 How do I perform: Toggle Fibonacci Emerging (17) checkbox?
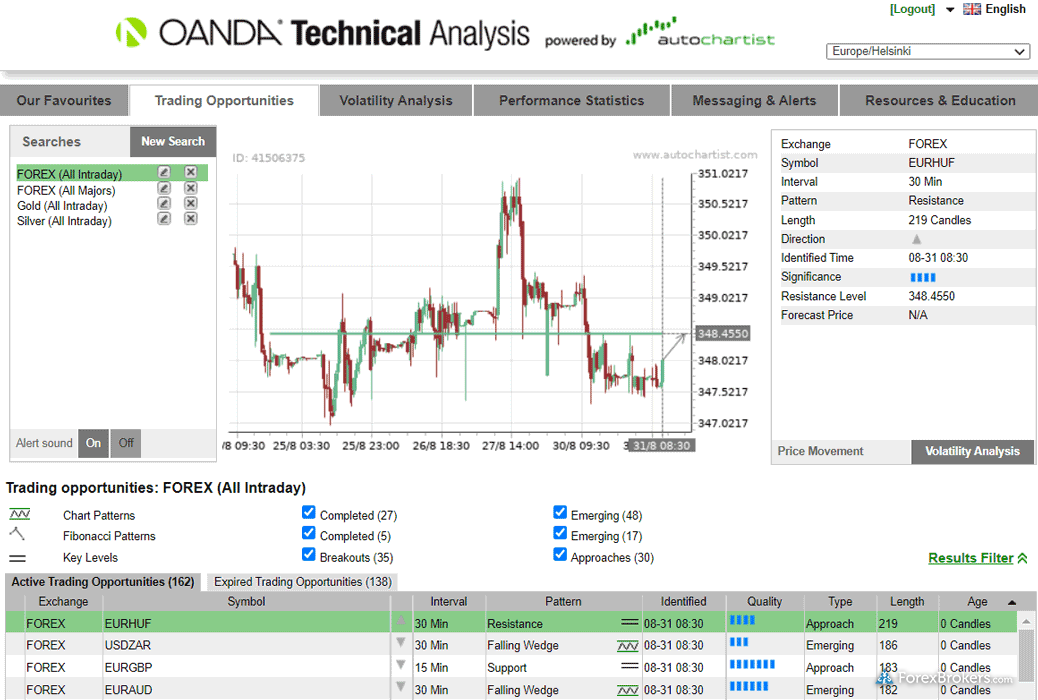coord(560,532)
